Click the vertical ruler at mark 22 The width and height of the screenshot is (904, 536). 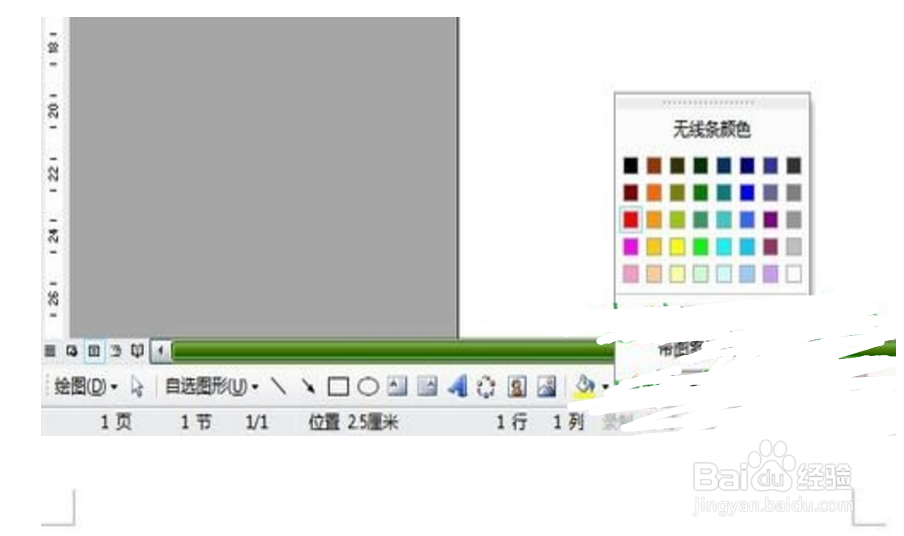pos(53,173)
